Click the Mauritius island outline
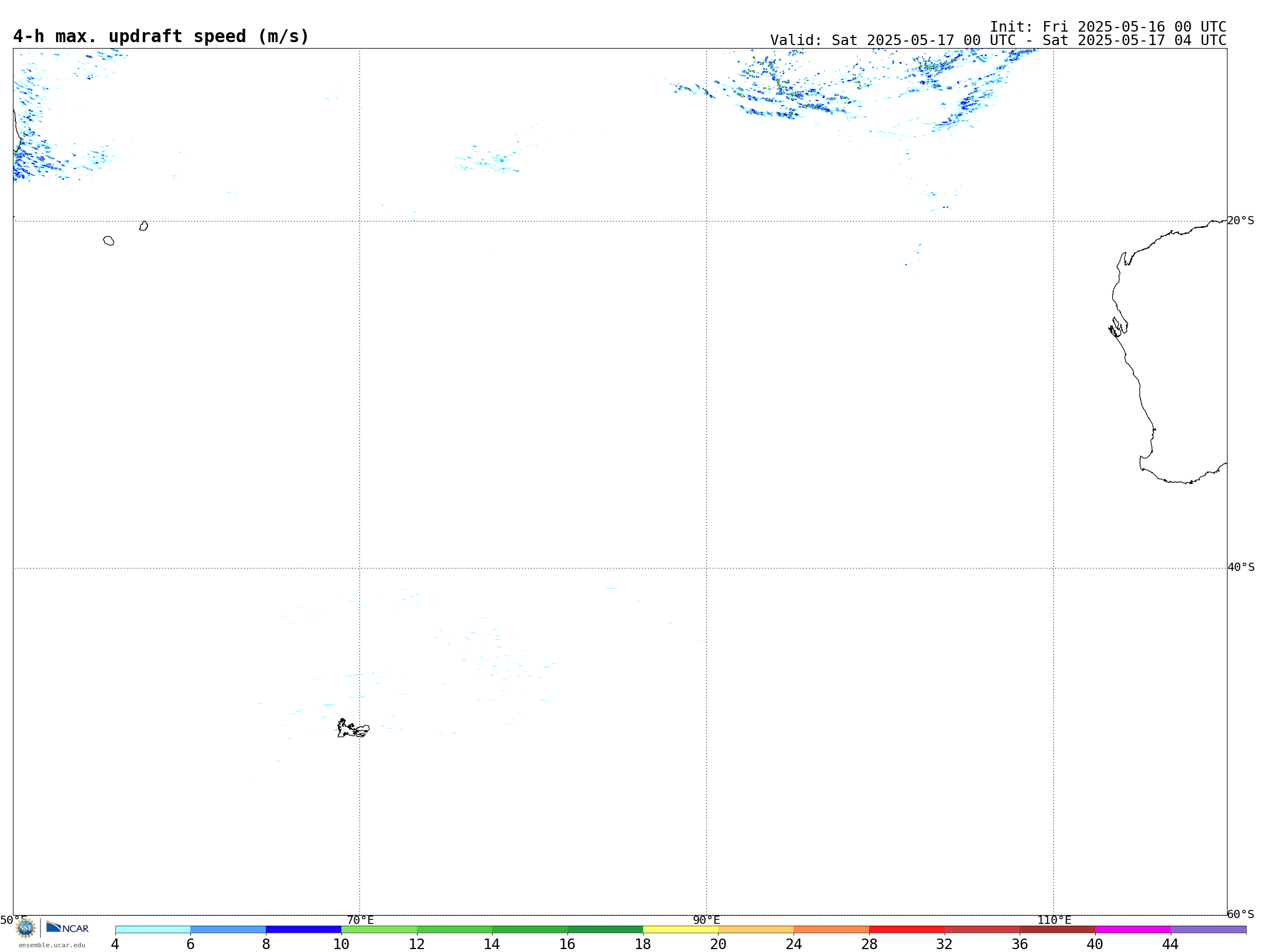1265x952 pixels. point(143,226)
